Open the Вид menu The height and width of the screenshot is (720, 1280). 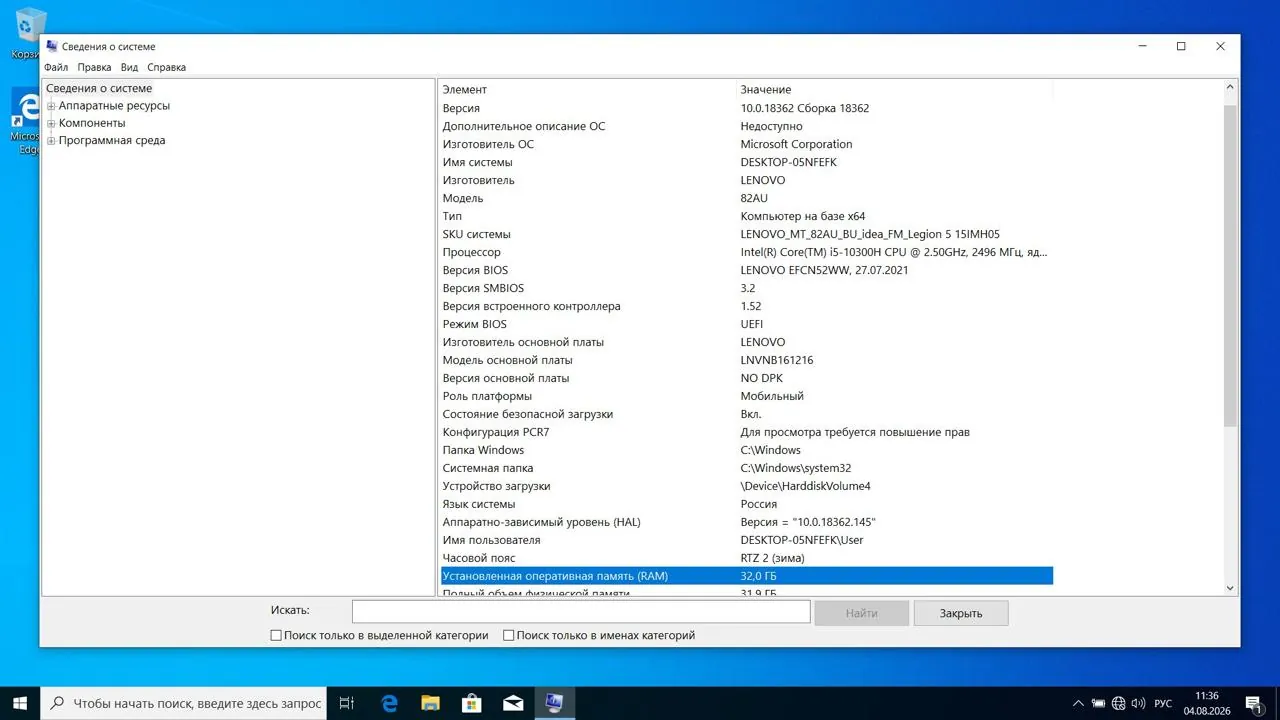click(x=129, y=67)
